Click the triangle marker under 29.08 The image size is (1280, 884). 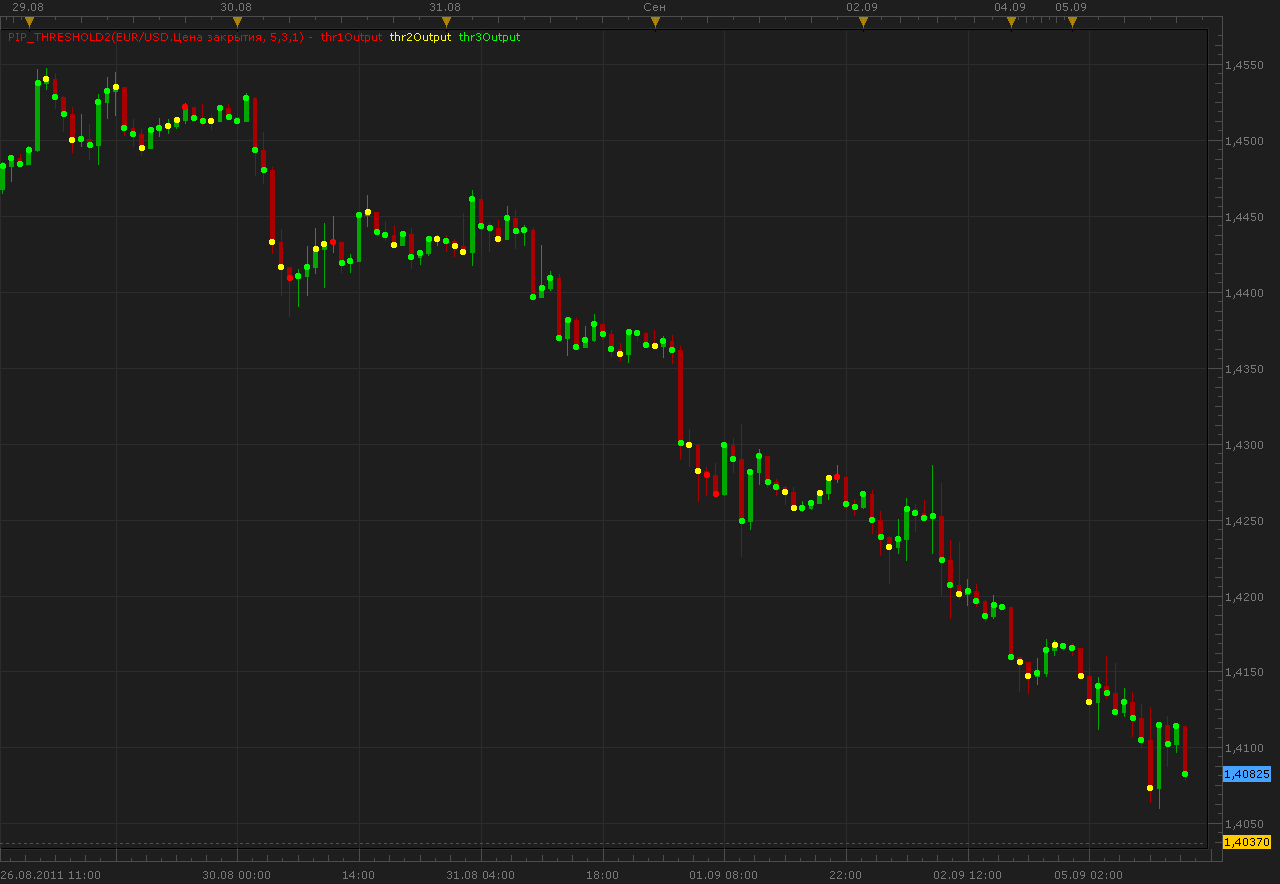pyautogui.click(x=29, y=21)
